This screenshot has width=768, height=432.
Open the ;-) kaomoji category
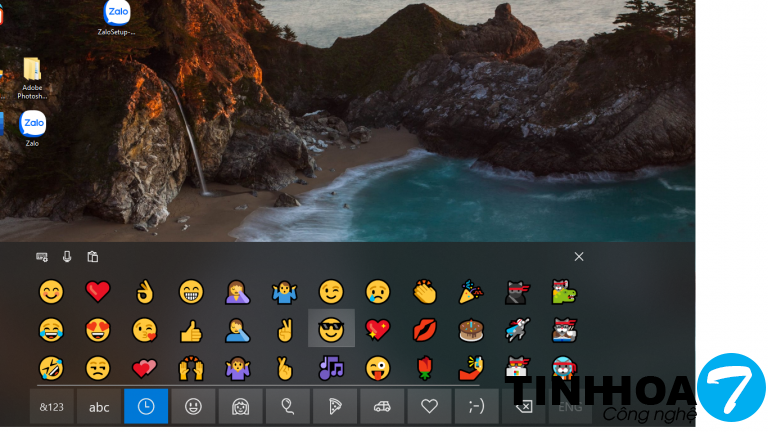pyautogui.click(x=475, y=407)
